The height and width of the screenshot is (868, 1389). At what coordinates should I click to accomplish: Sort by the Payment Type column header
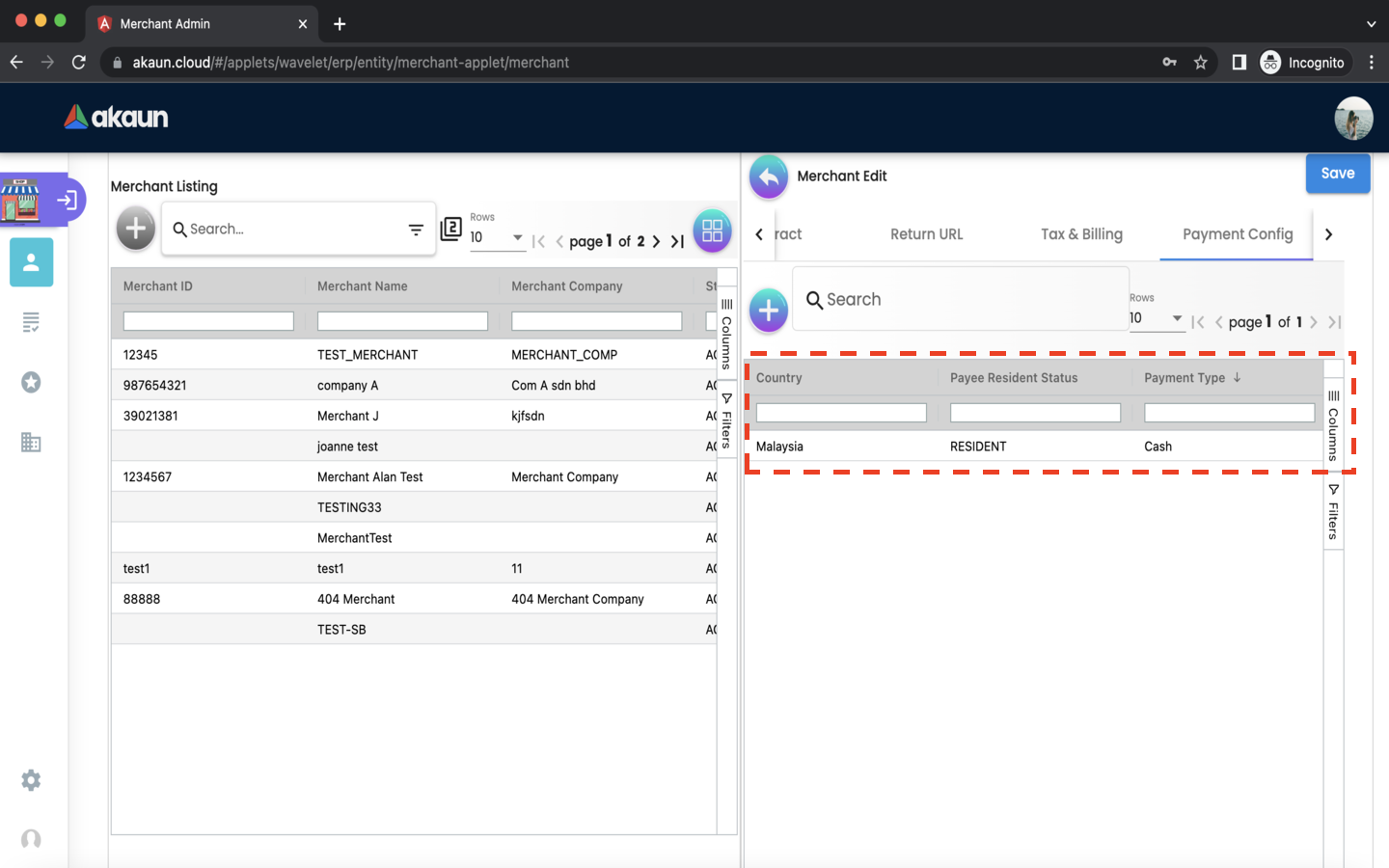tap(1185, 378)
